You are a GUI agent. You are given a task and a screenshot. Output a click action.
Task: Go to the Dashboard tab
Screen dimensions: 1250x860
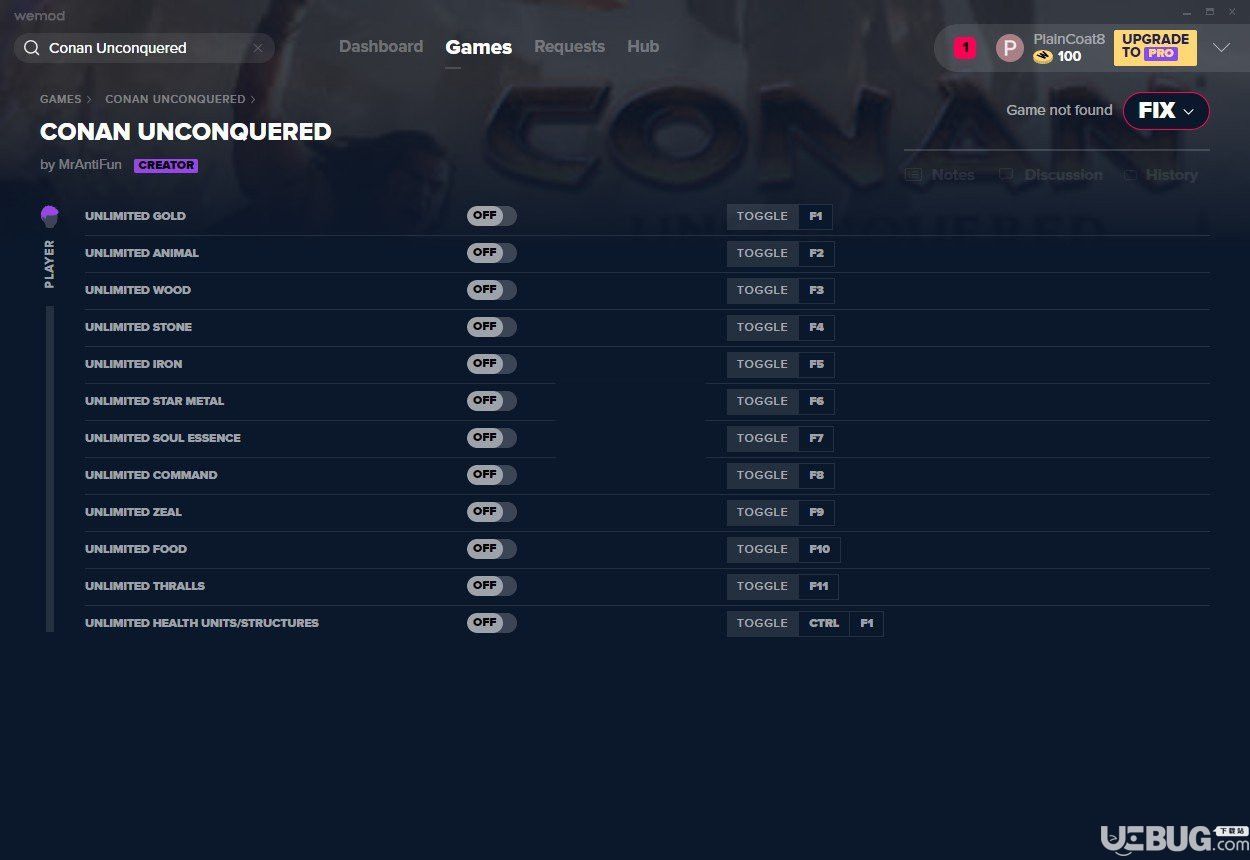point(381,47)
